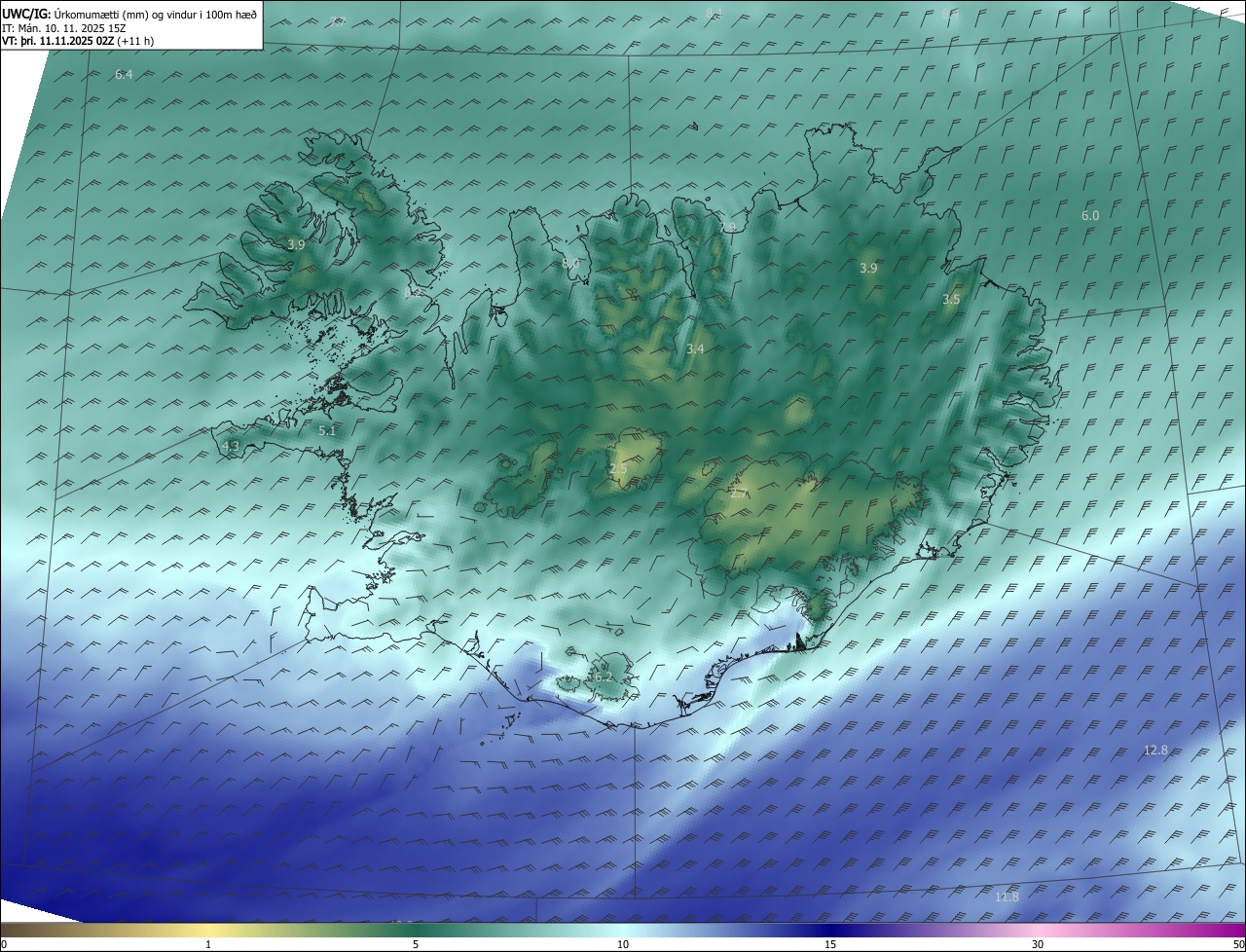Click the 5 tick on the color scale

coord(416,944)
